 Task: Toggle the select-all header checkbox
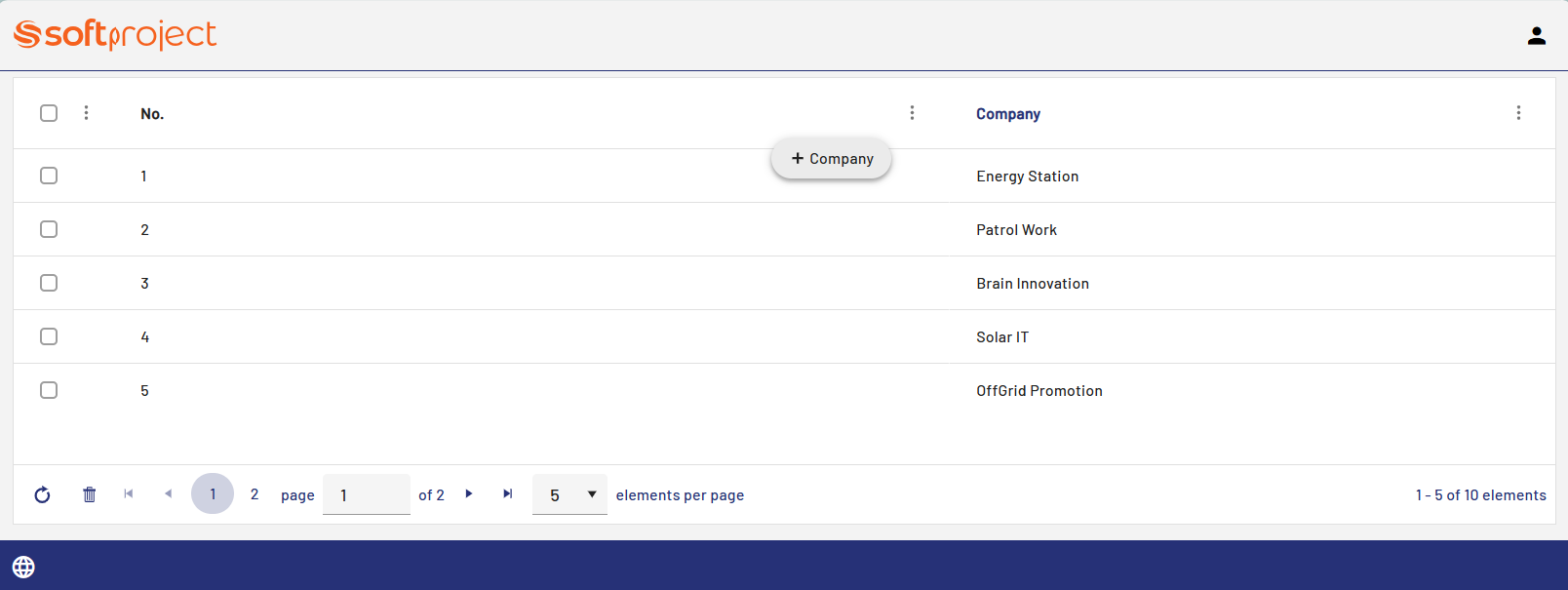pyautogui.click(x=49, y=113)
